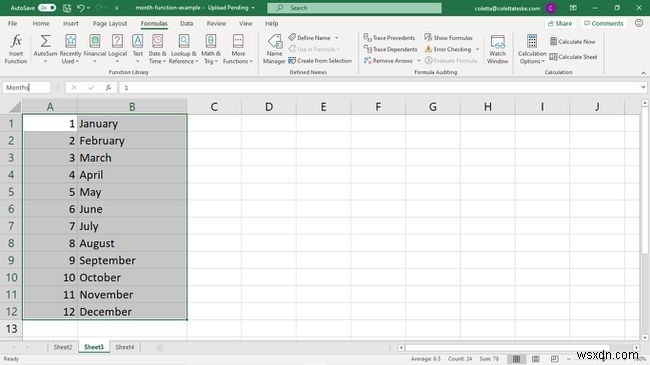Click Create from Selection

click(x=320, y=61)
